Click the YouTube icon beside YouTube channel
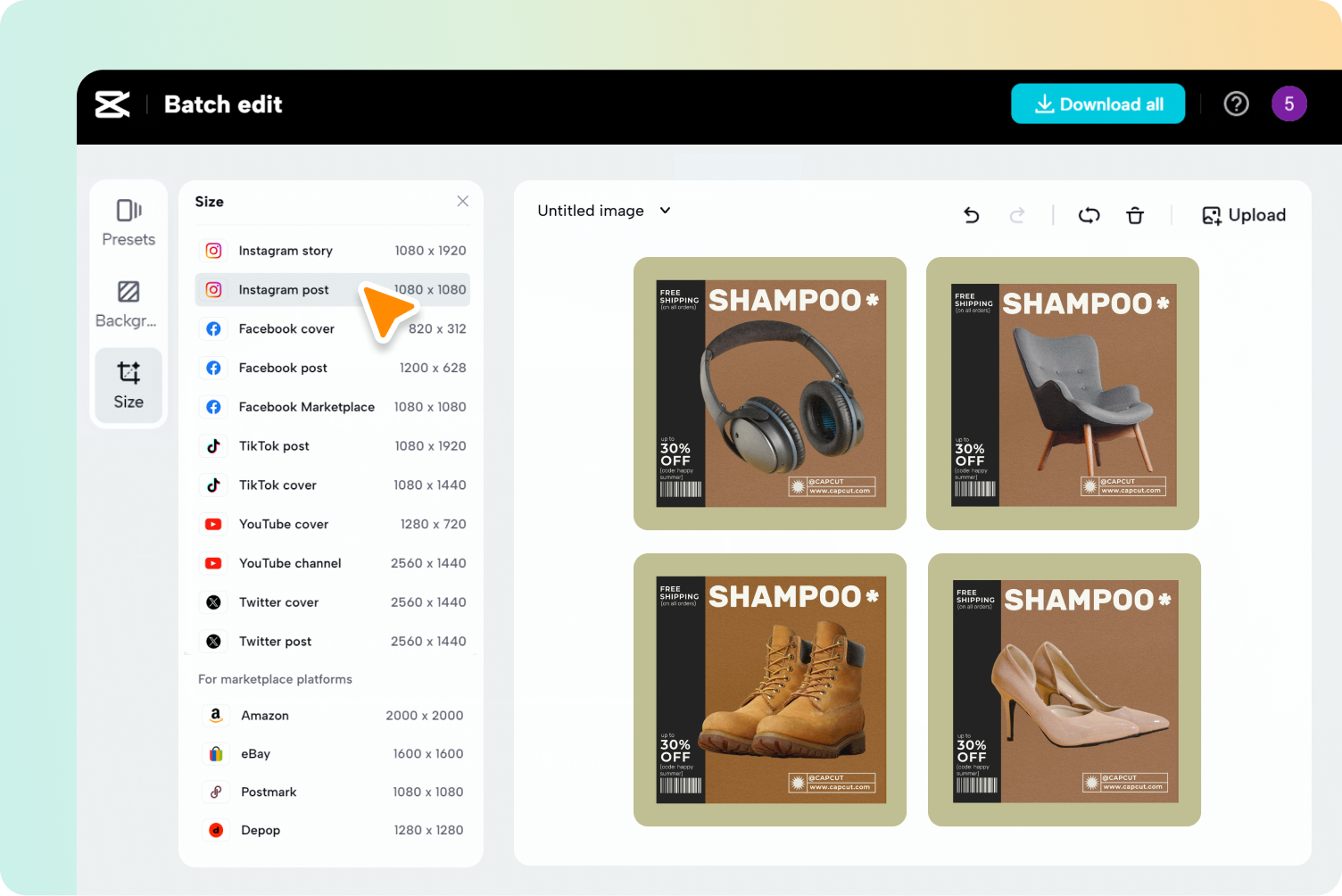 pos(214,563)
